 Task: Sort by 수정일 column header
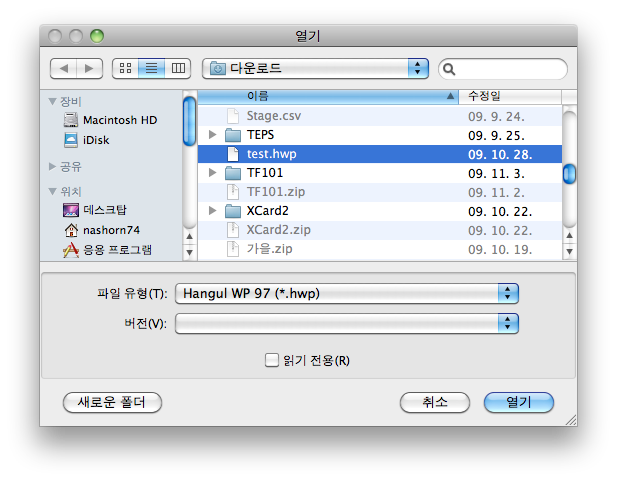[x=510, y=96]
